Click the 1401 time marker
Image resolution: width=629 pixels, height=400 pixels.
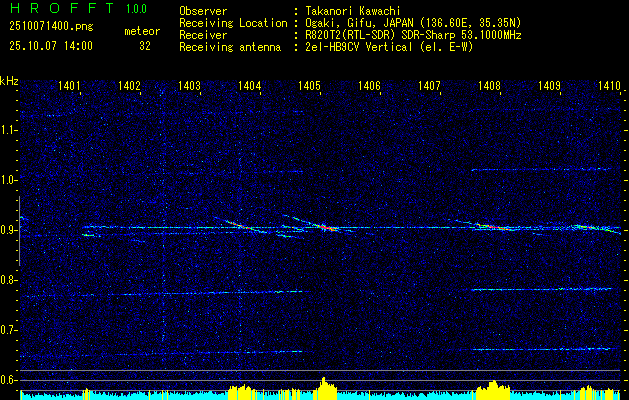coord(69,85)
